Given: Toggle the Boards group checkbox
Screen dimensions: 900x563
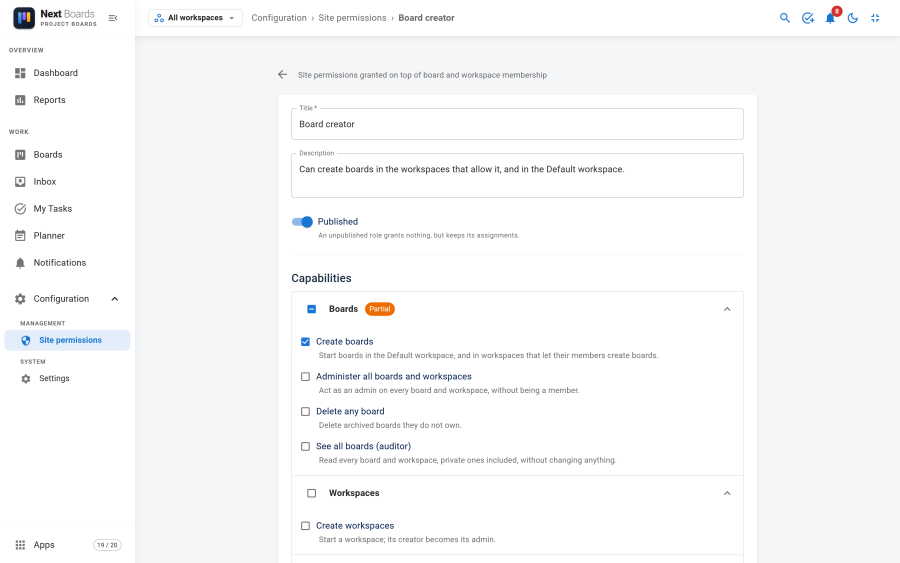Looking at the screenshot, I should point(312,309).
